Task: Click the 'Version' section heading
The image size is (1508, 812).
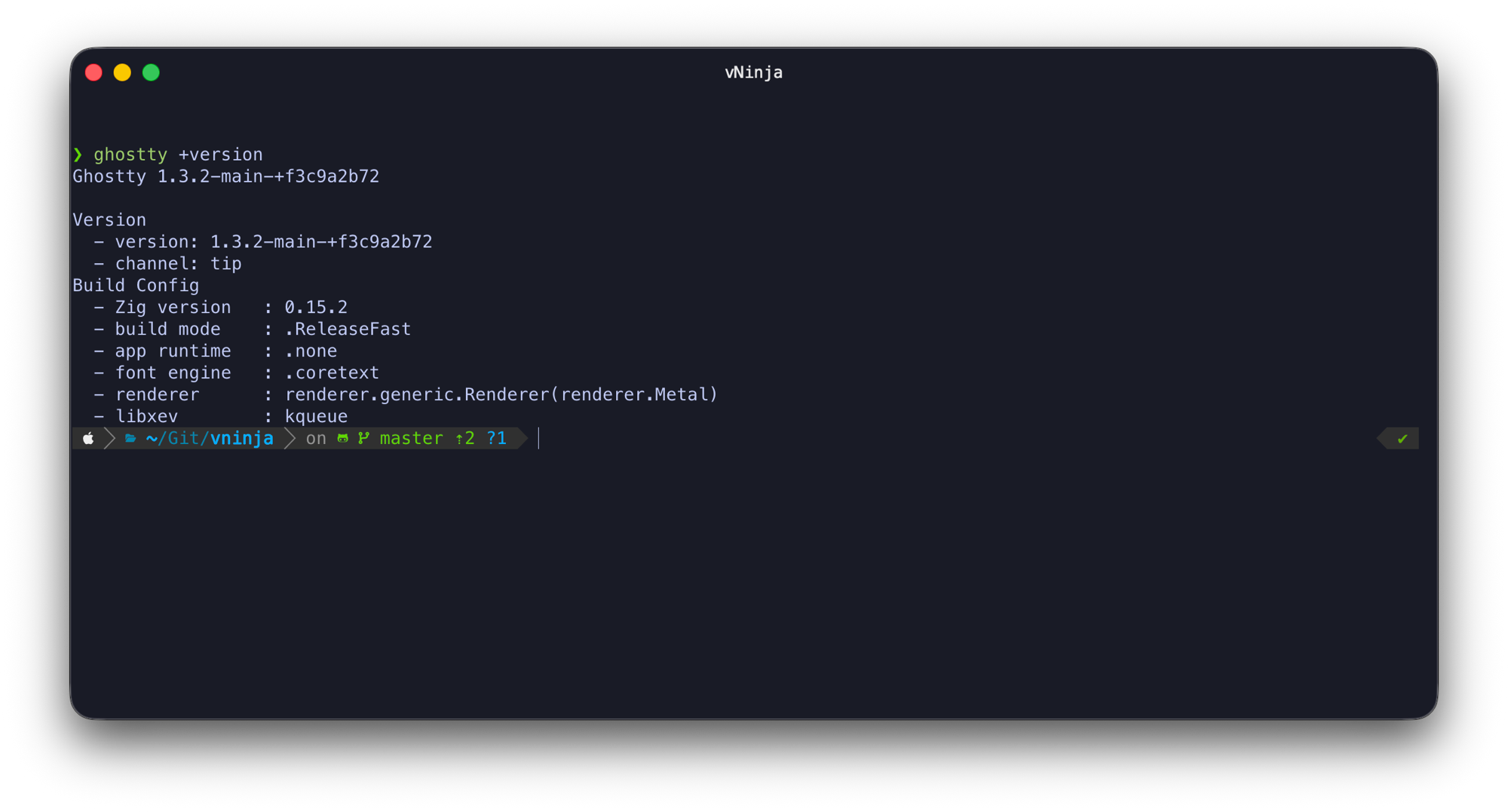Action: click(x=109, y=220)
